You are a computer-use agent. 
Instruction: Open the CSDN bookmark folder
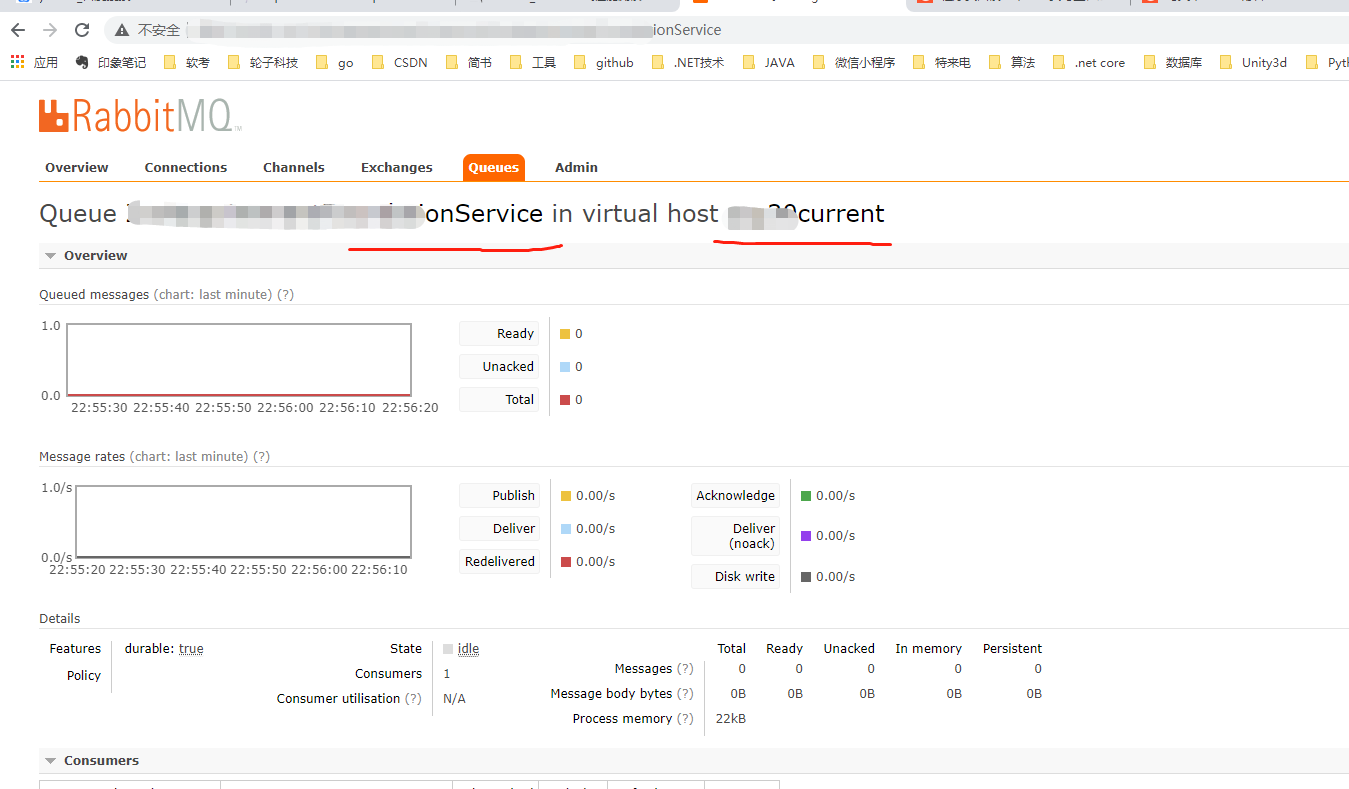coord(400,62)
